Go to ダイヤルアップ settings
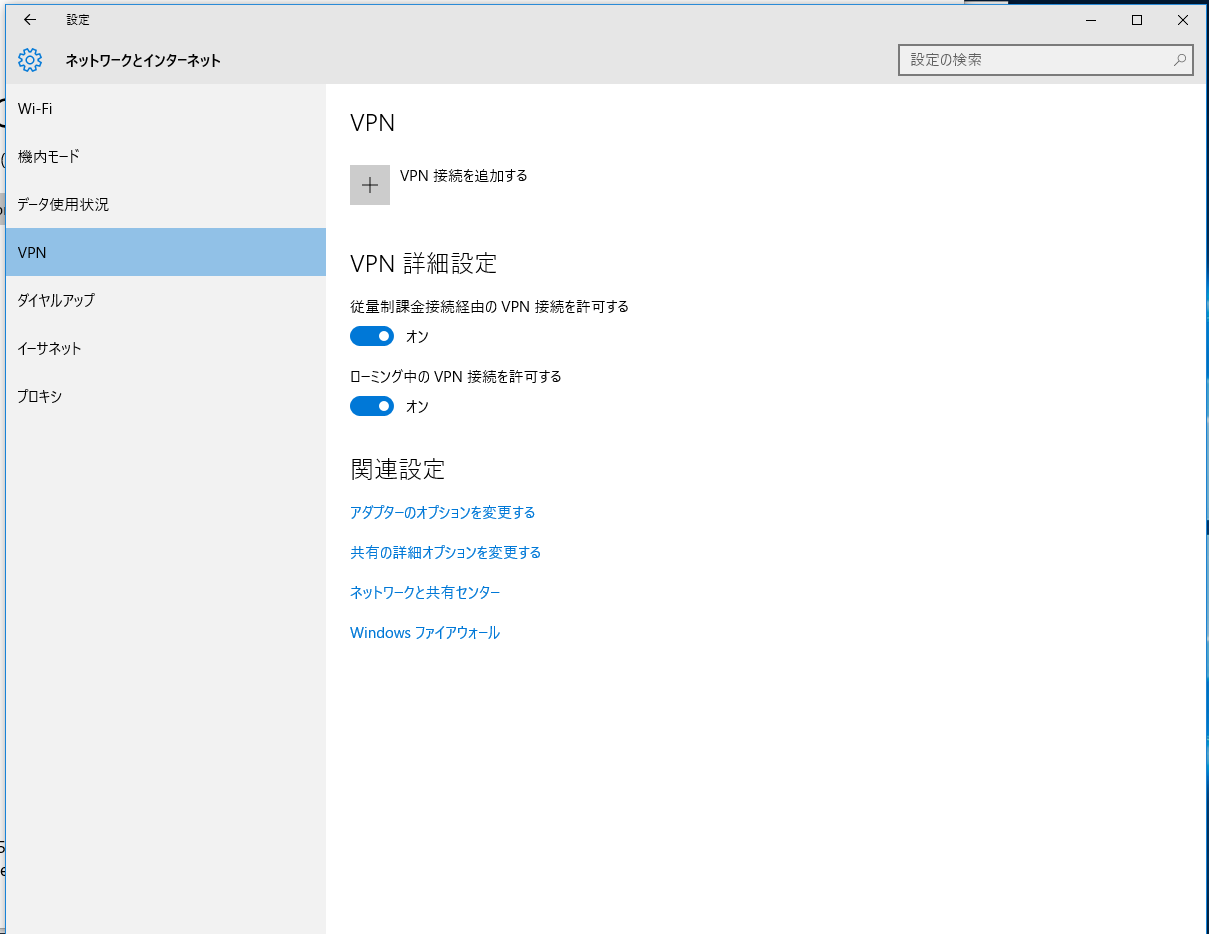Viewport: 1209px width, 934px height. [x=56, y=300]
